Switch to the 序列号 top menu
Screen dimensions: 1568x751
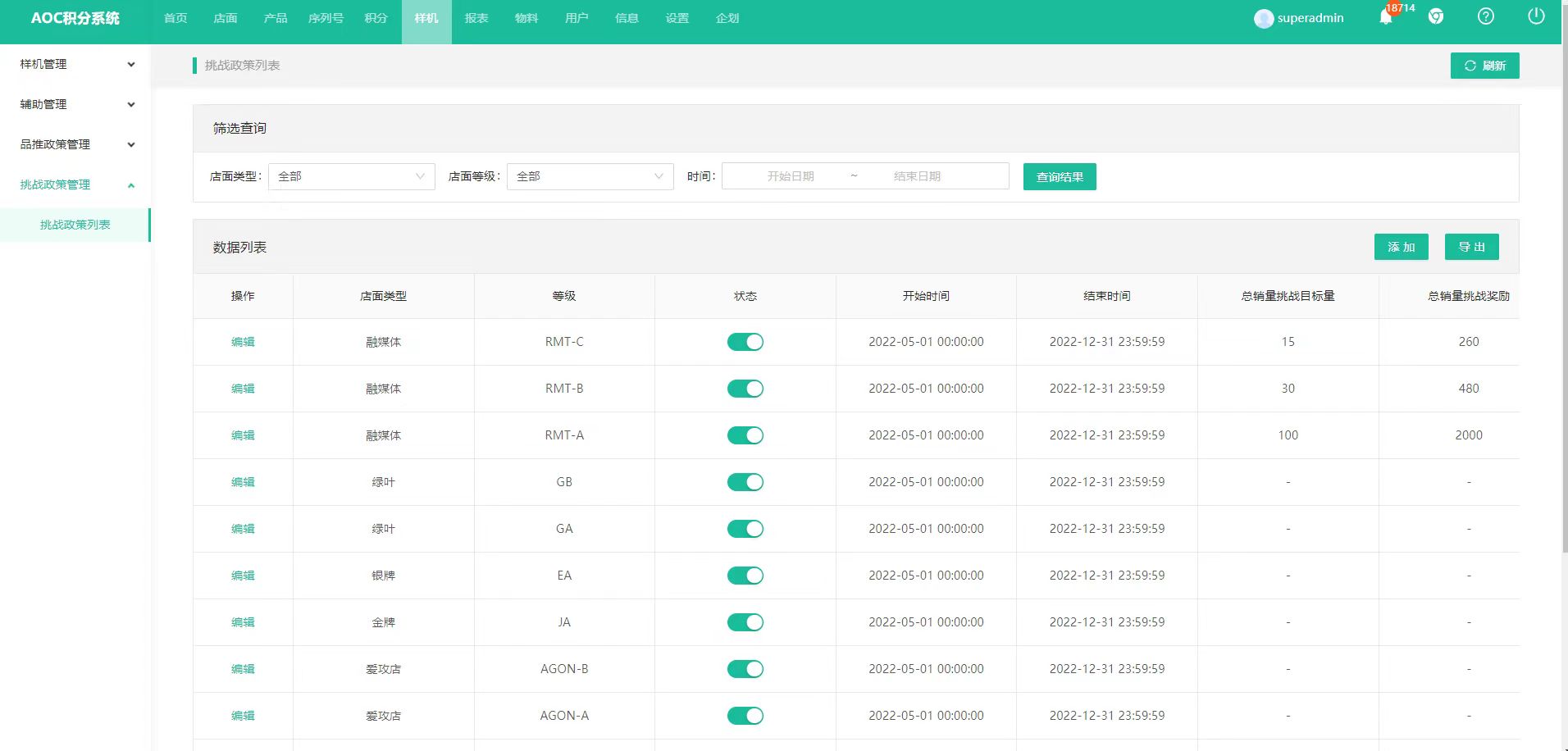tap(326, 18)
